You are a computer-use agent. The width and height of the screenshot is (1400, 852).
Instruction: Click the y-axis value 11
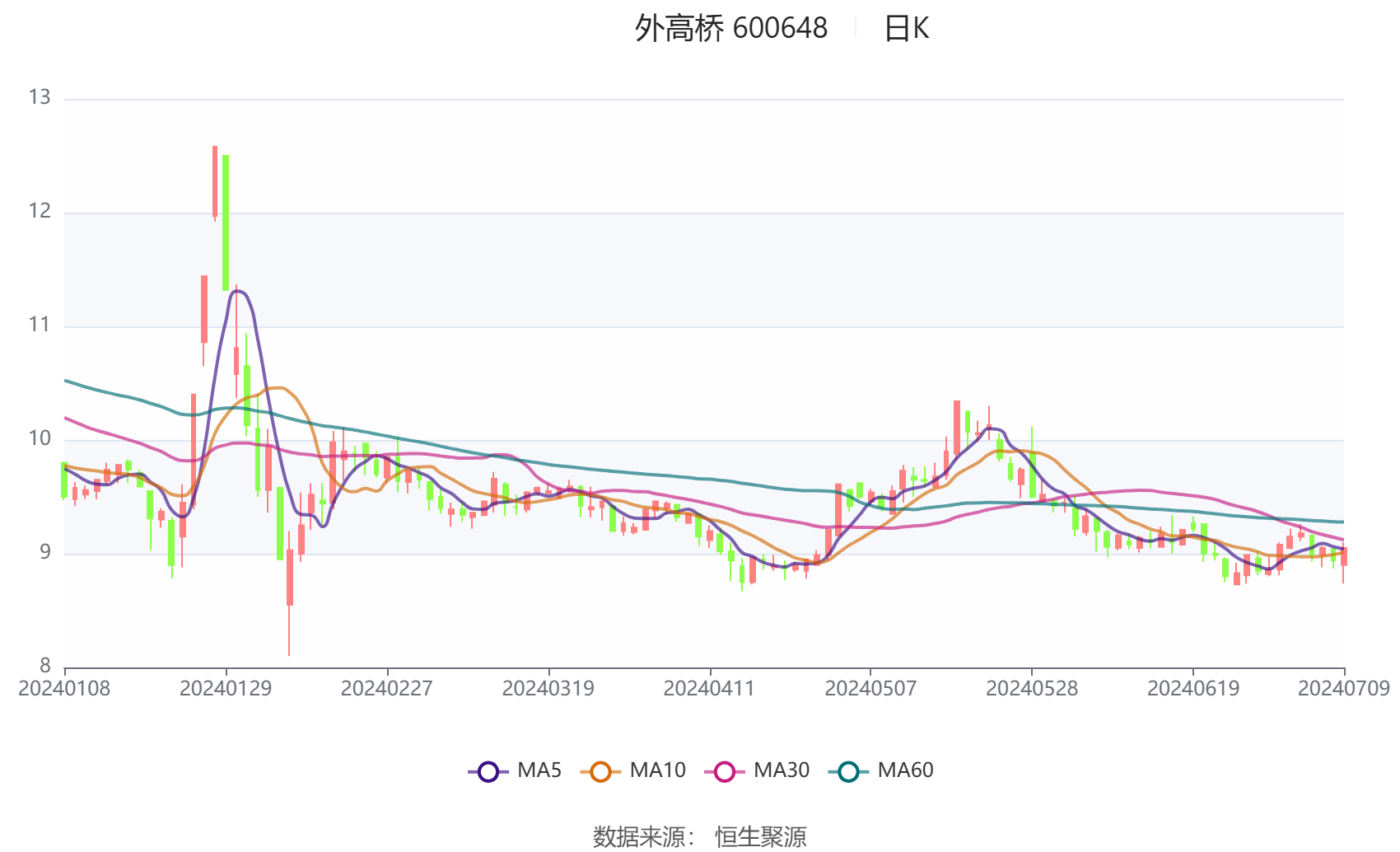[40, 325]
